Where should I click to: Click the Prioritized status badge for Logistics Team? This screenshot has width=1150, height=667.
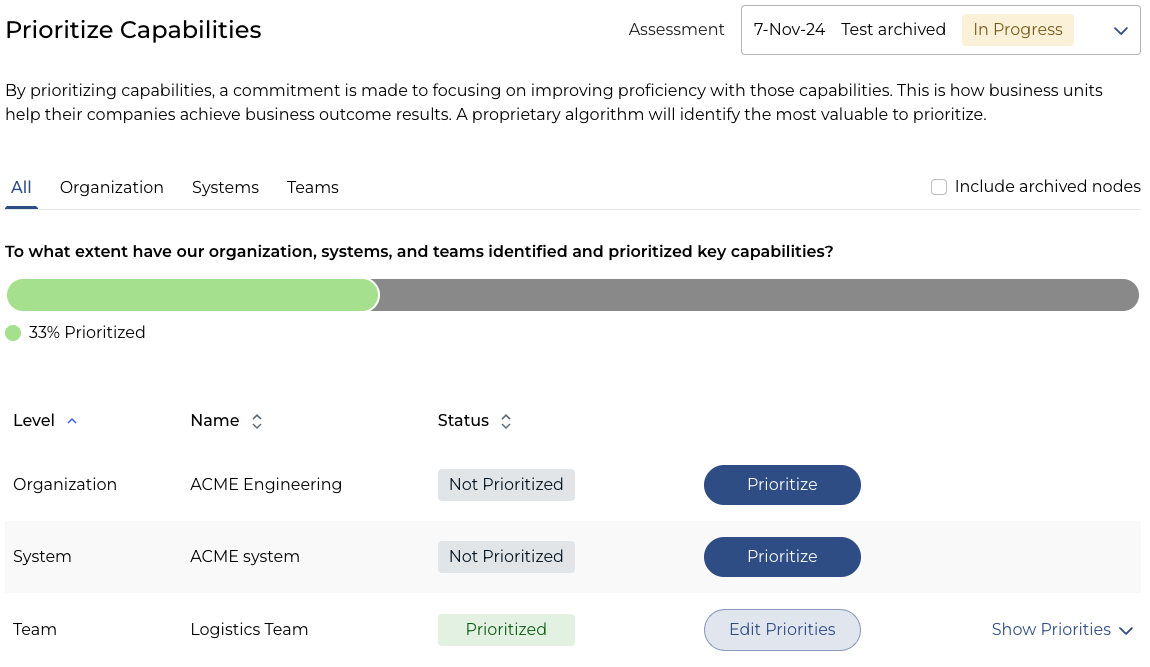click(x=506, y=629)
